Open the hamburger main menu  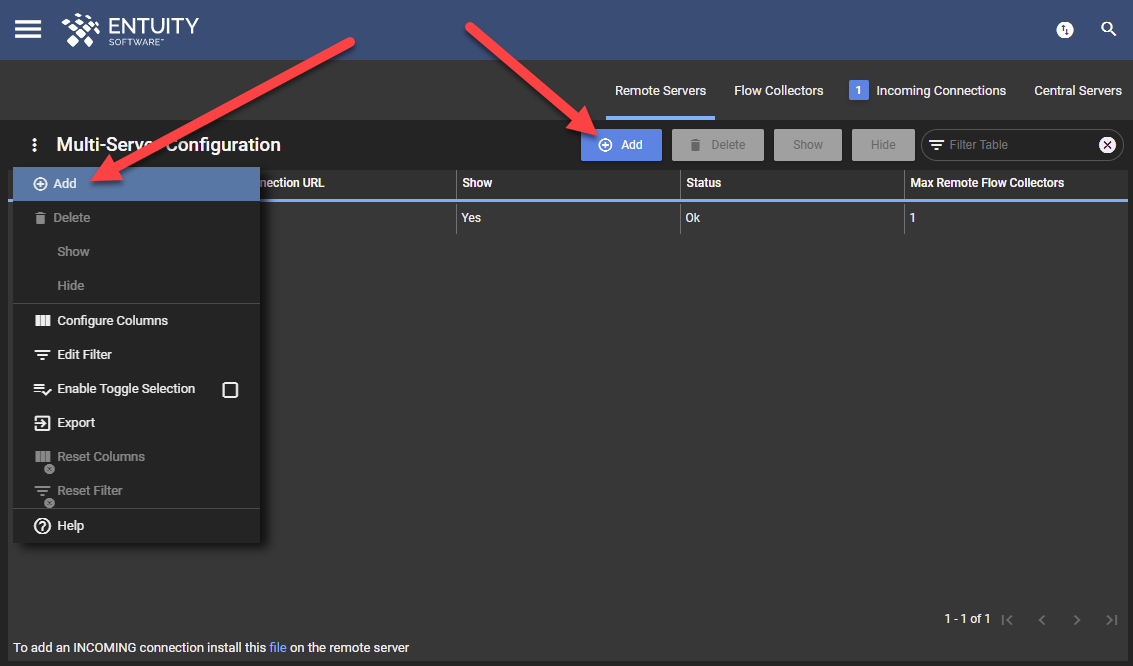point(28,29)
